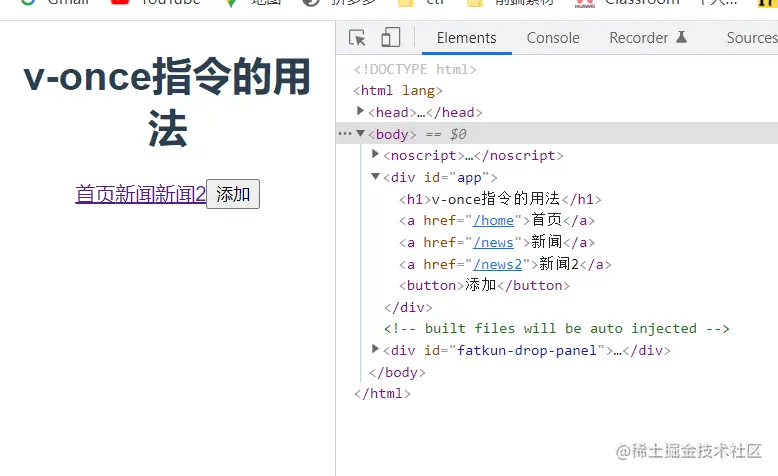Select the closing /body row
This screenshot has height=476, width=778.
click(397, 372)
